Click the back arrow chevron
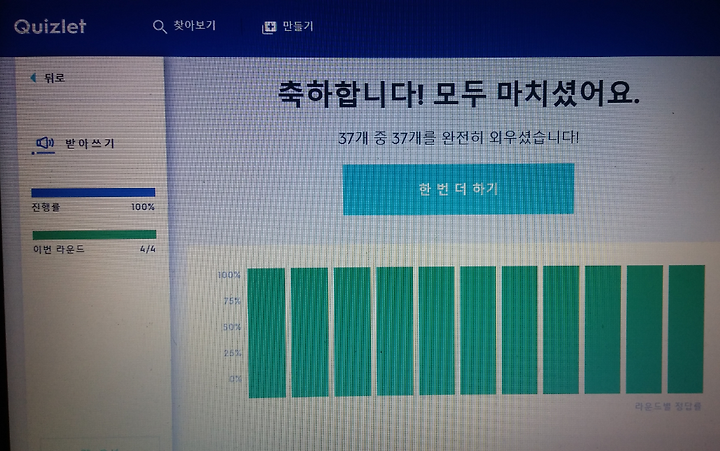 tap(33, 78)
